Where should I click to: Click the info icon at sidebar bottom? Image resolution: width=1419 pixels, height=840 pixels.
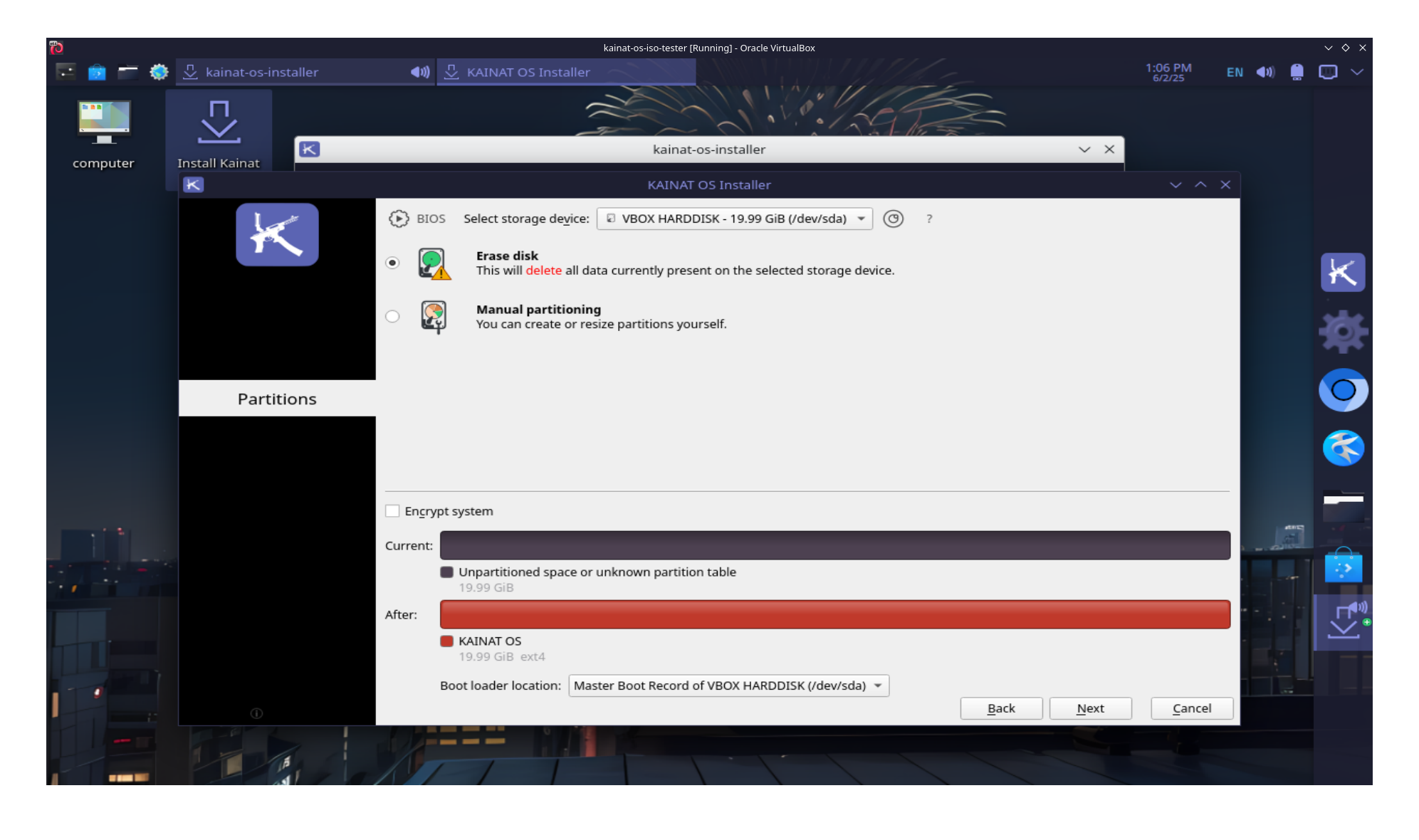click(x=256, y=713)
